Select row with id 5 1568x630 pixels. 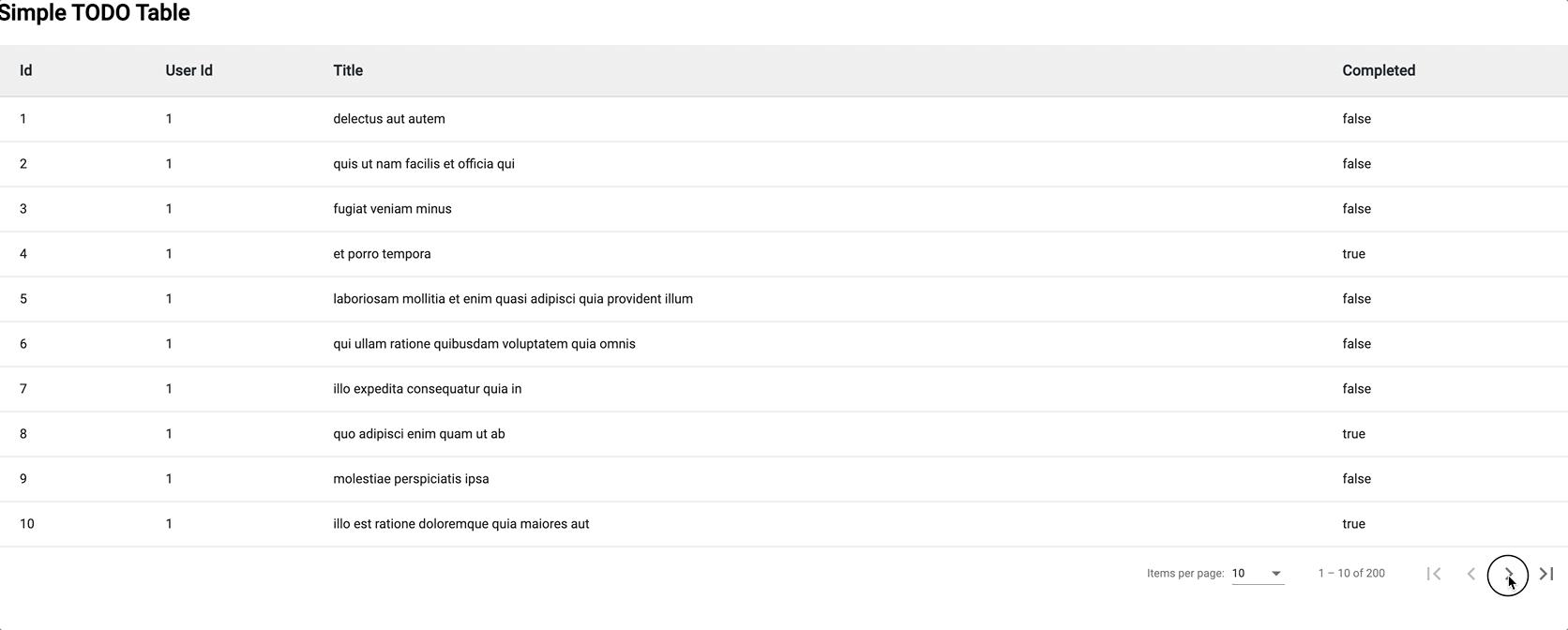pos(513,298)
